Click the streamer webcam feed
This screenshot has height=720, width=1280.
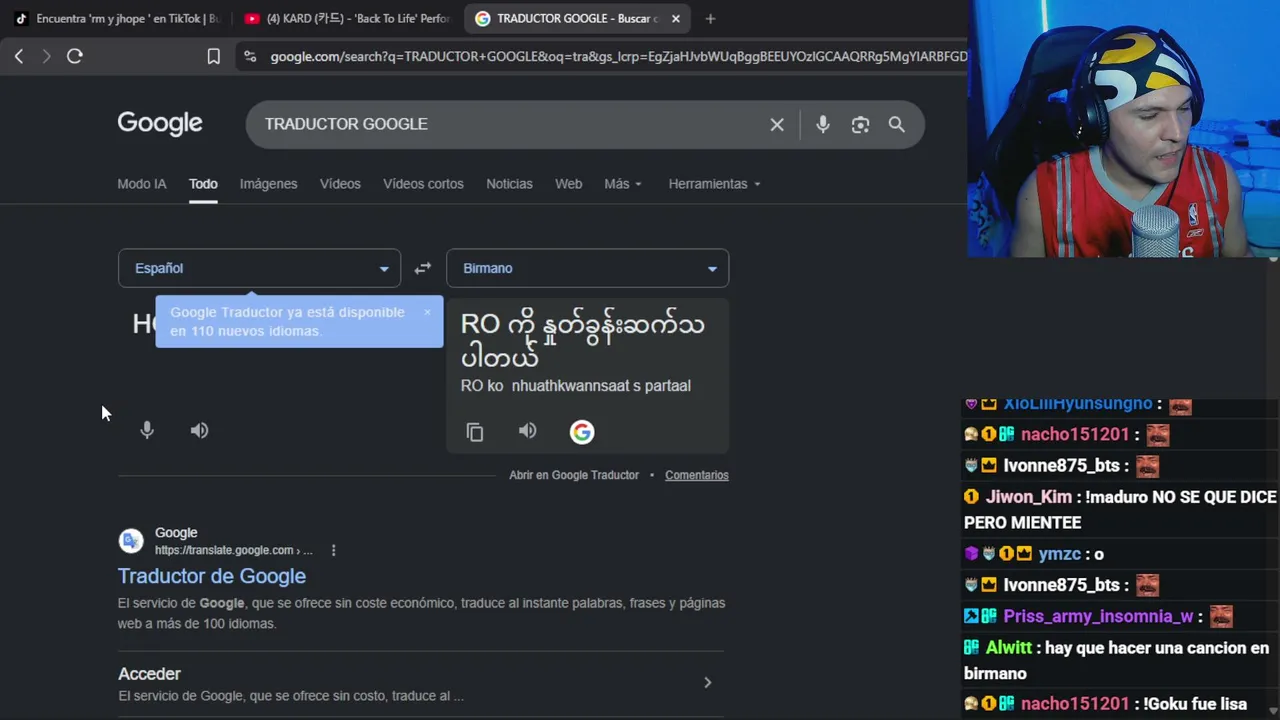1124,129
